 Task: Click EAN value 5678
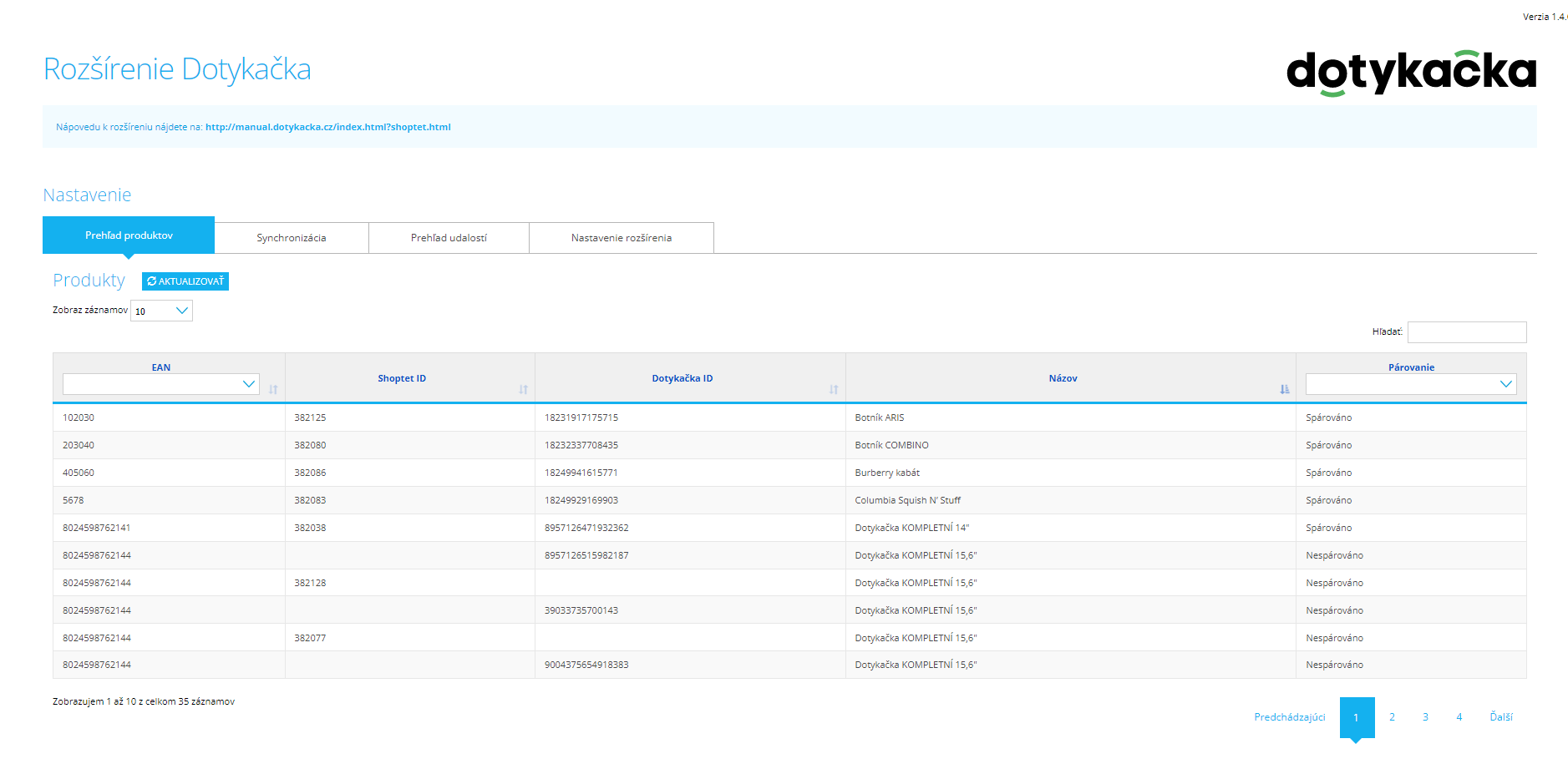[x=74, y=500]
